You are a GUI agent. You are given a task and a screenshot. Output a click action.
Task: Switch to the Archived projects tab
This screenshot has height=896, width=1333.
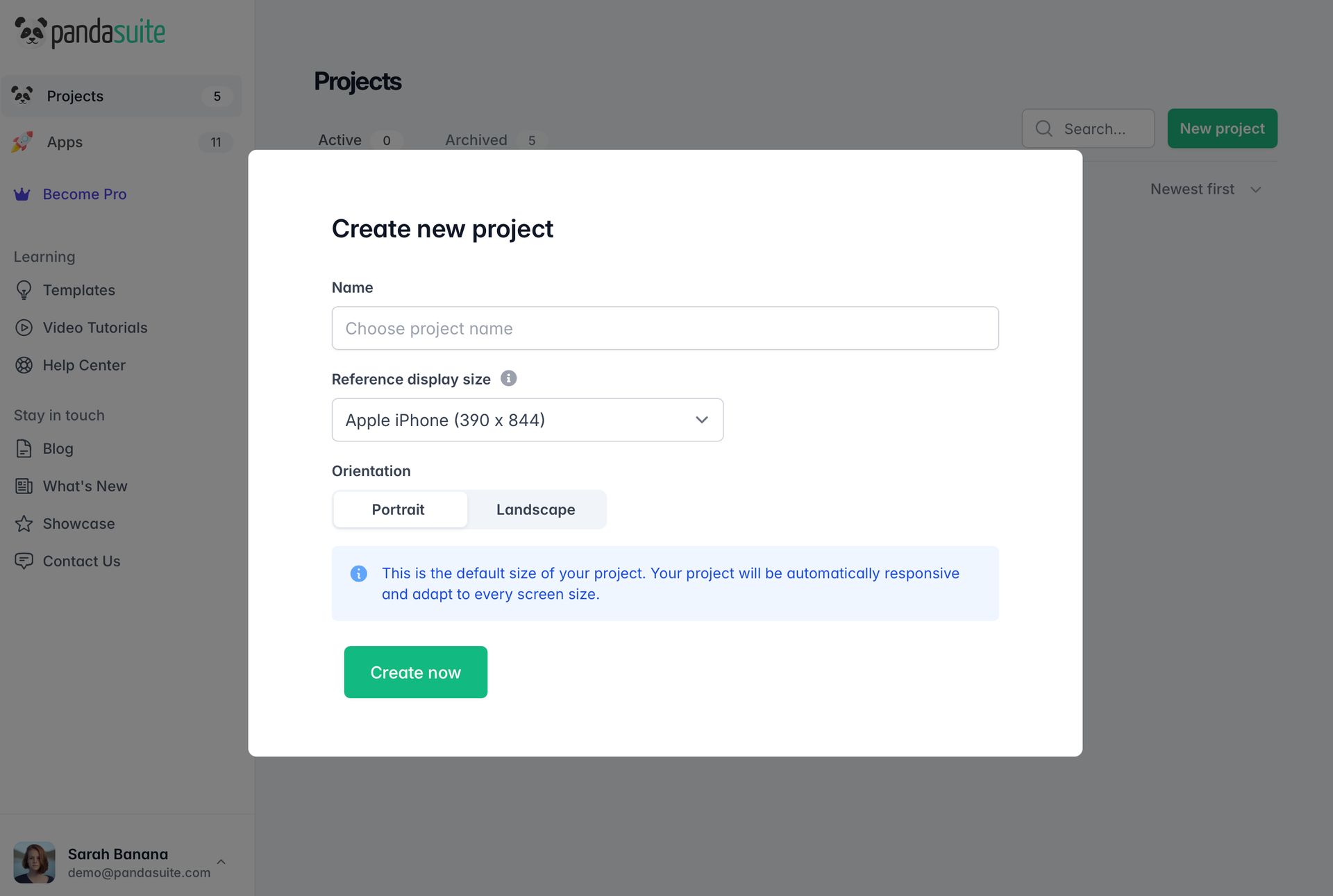pos(476,140)
